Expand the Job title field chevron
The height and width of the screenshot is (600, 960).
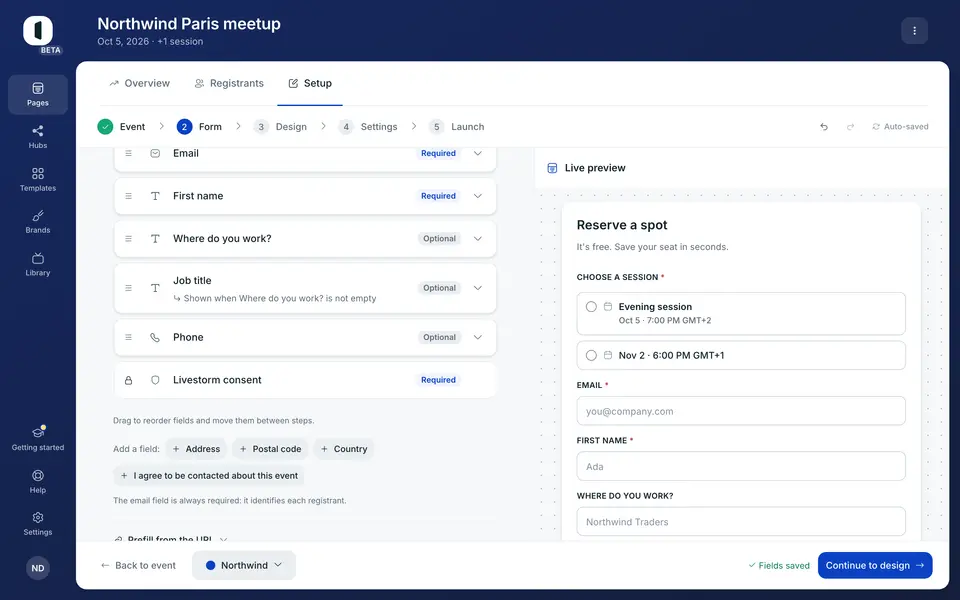(478, 288)
